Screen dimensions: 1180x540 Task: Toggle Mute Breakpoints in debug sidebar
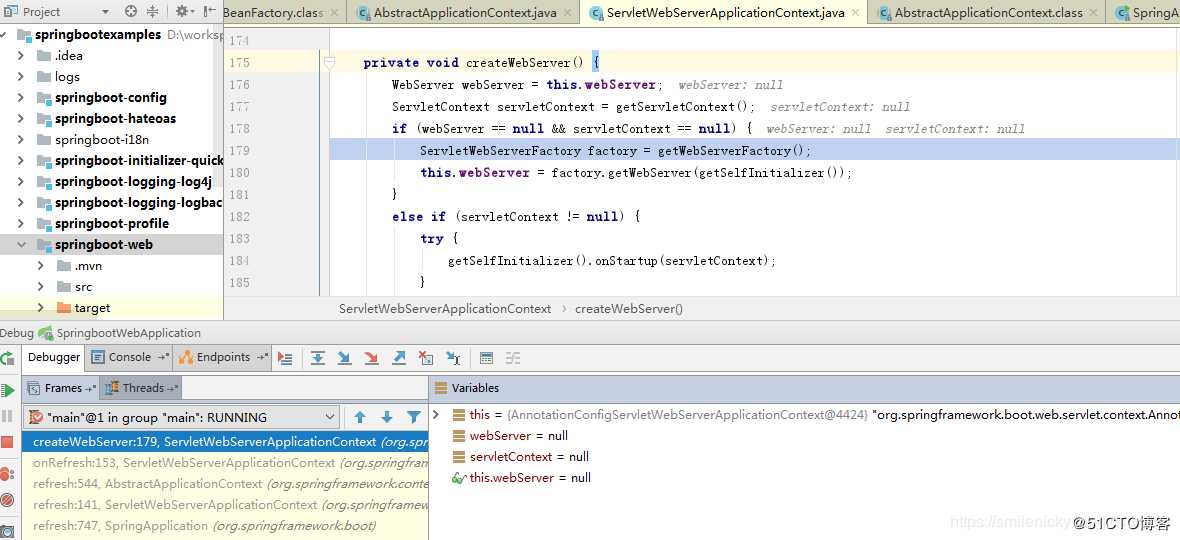[x=8, y=499]
